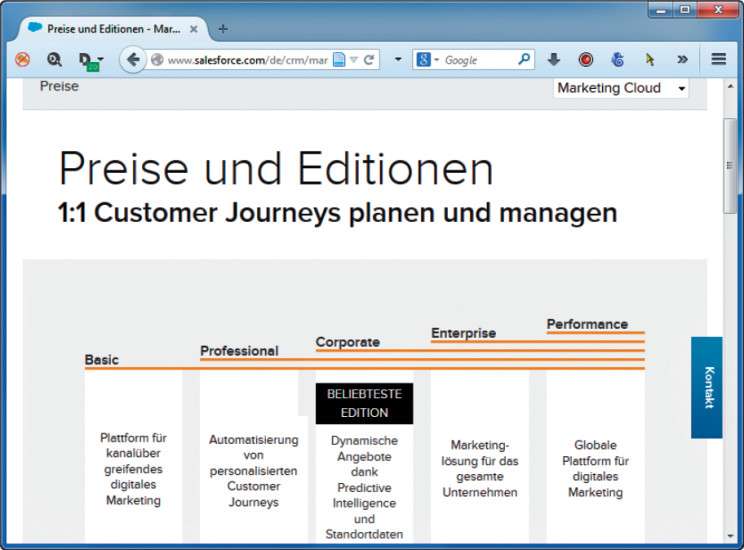Reload the page
Image resolution: width=744 pixels, height=550 pixels.
(369, 60)
